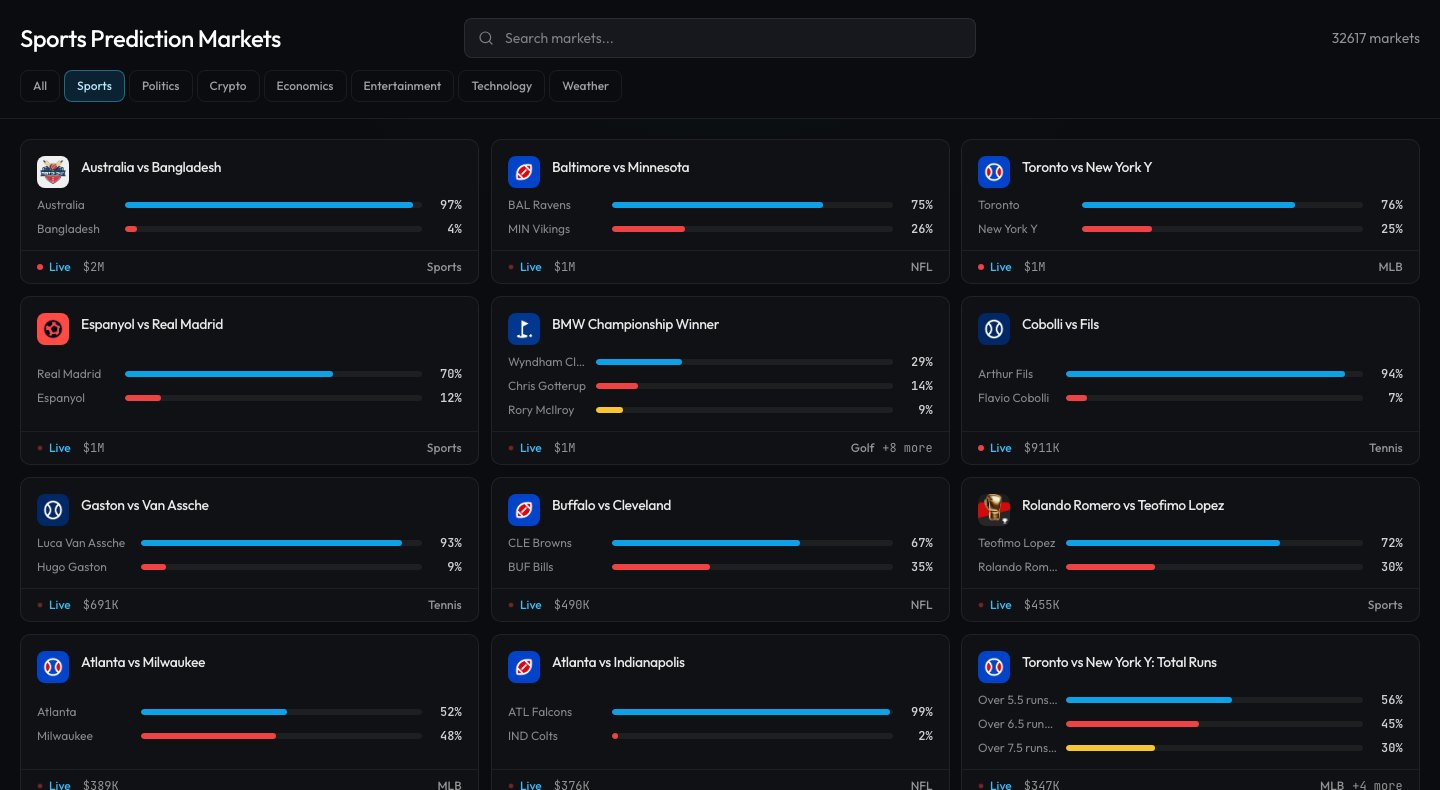This screenshot has height=790, width=1440.
Task: Select the Chris Gotterup outcome label
Action: click(x=546, y=386)
